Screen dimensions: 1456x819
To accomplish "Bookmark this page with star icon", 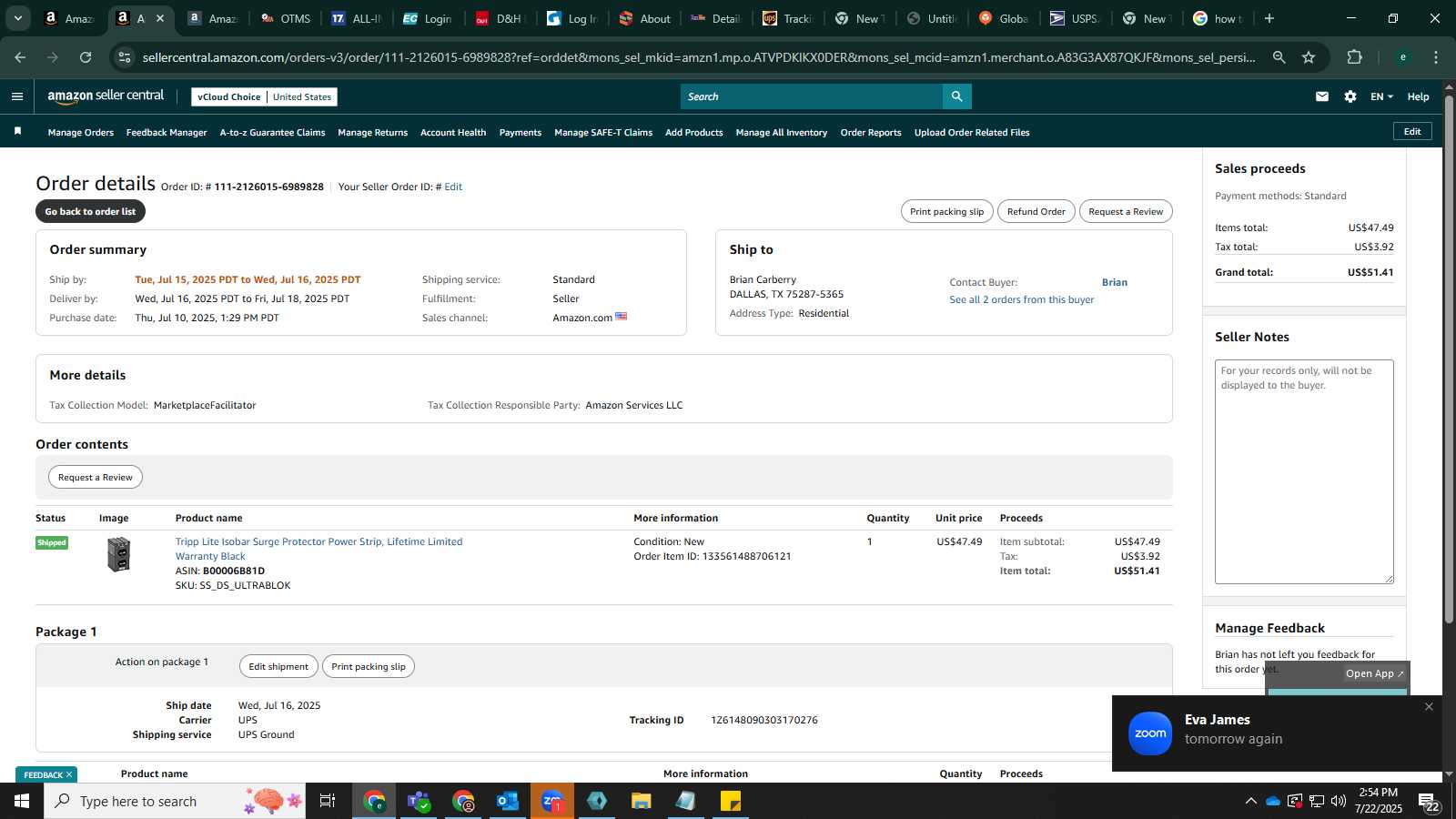I will coord(1309,57).
